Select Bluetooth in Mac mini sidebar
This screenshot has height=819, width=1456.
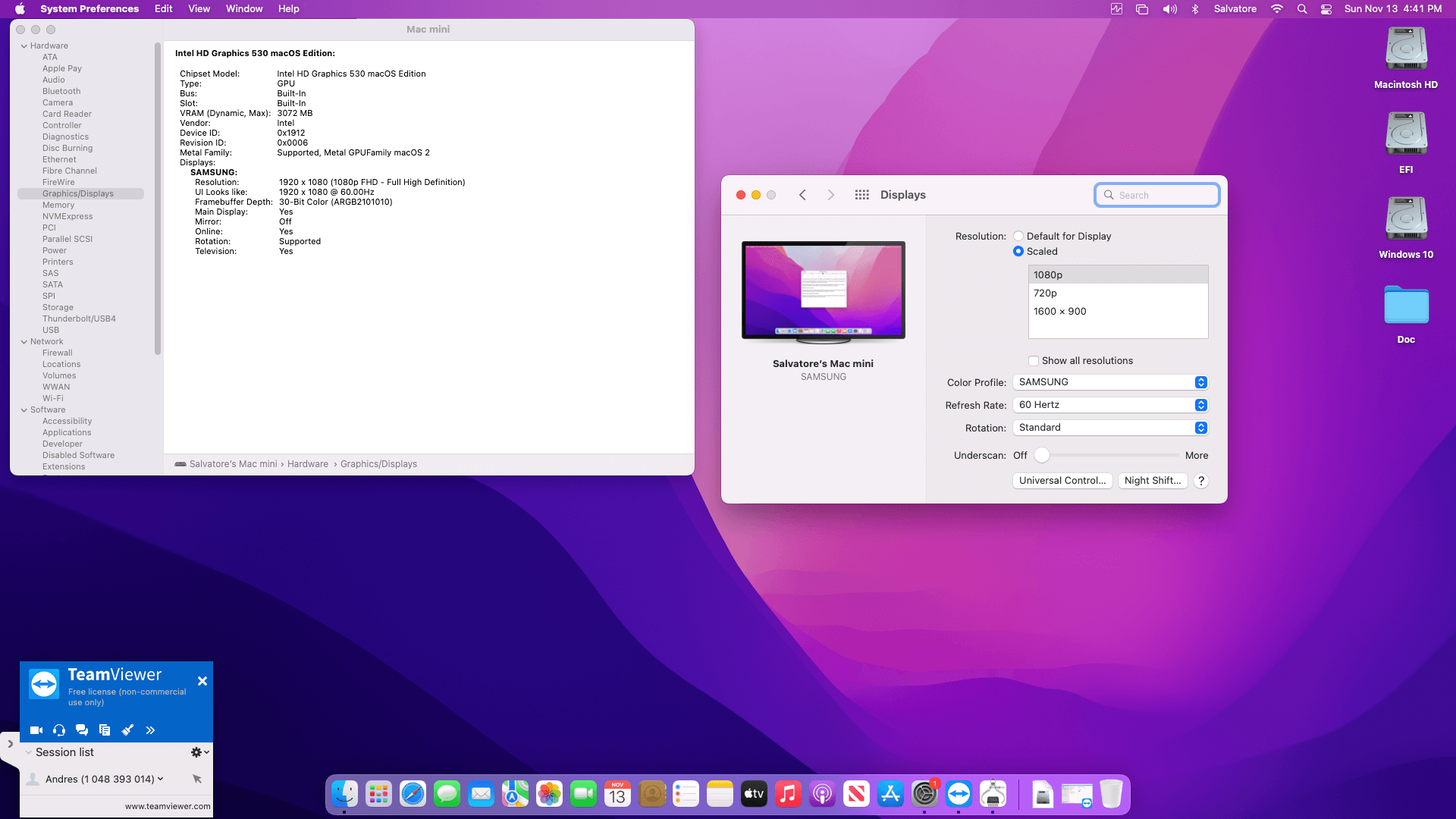(x=61, y=91)
